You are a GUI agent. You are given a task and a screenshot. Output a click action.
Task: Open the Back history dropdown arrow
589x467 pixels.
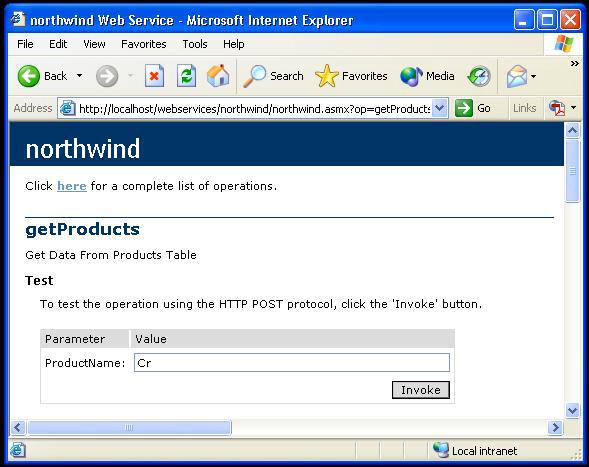pos(79,76)
